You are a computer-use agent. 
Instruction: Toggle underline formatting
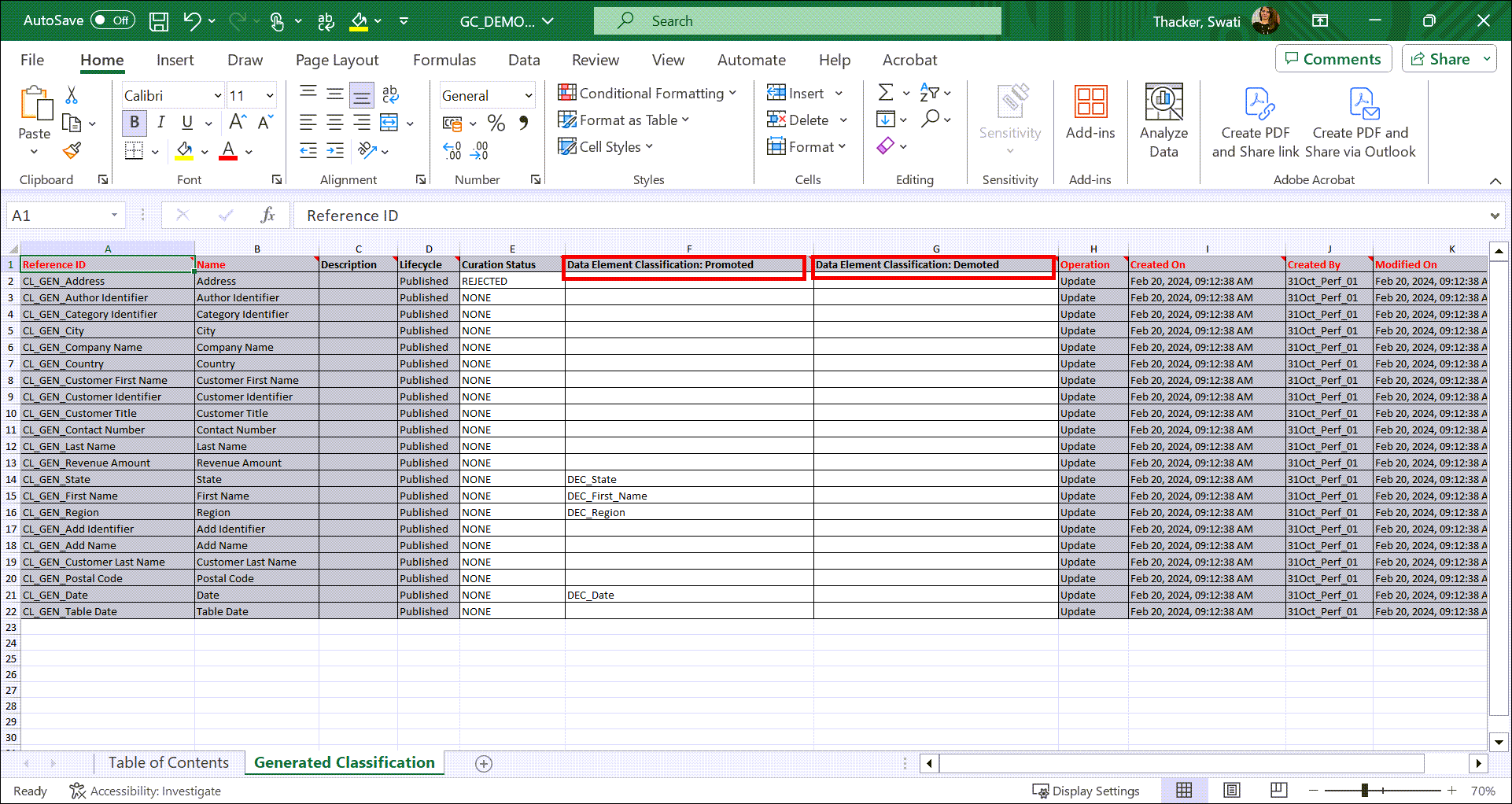[x=187, y=122]
